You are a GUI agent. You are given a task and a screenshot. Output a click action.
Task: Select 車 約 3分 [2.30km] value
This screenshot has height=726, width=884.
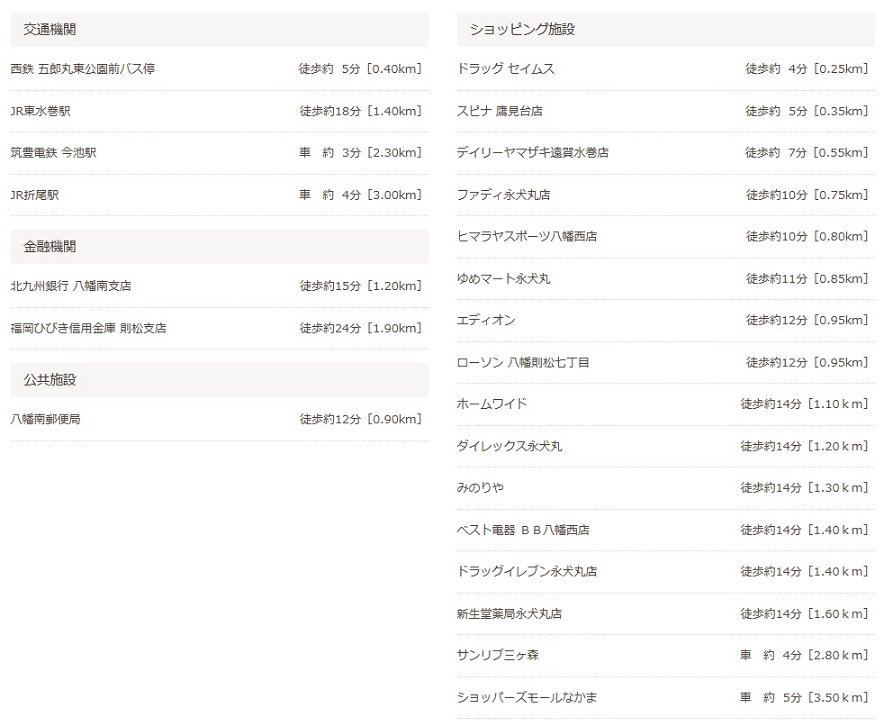pos(360,153)
